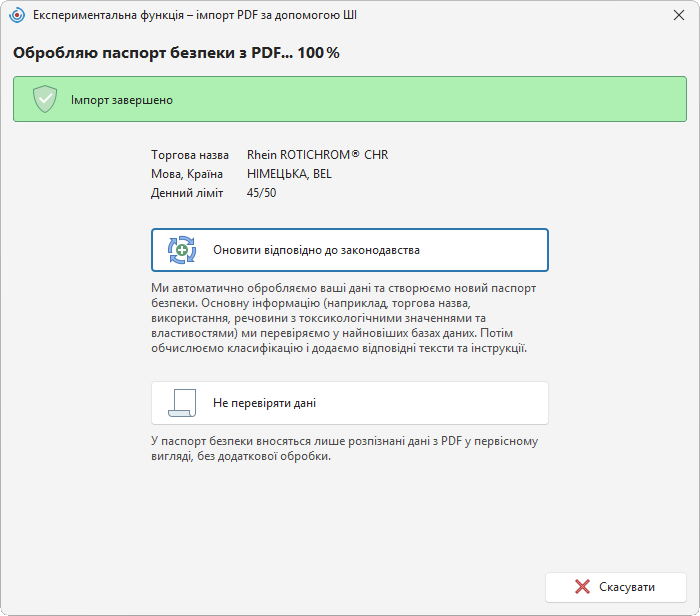
Task: Click the 'НІМЕЦЬКА, BEL' language value
Action: click(x=289, y=174)
